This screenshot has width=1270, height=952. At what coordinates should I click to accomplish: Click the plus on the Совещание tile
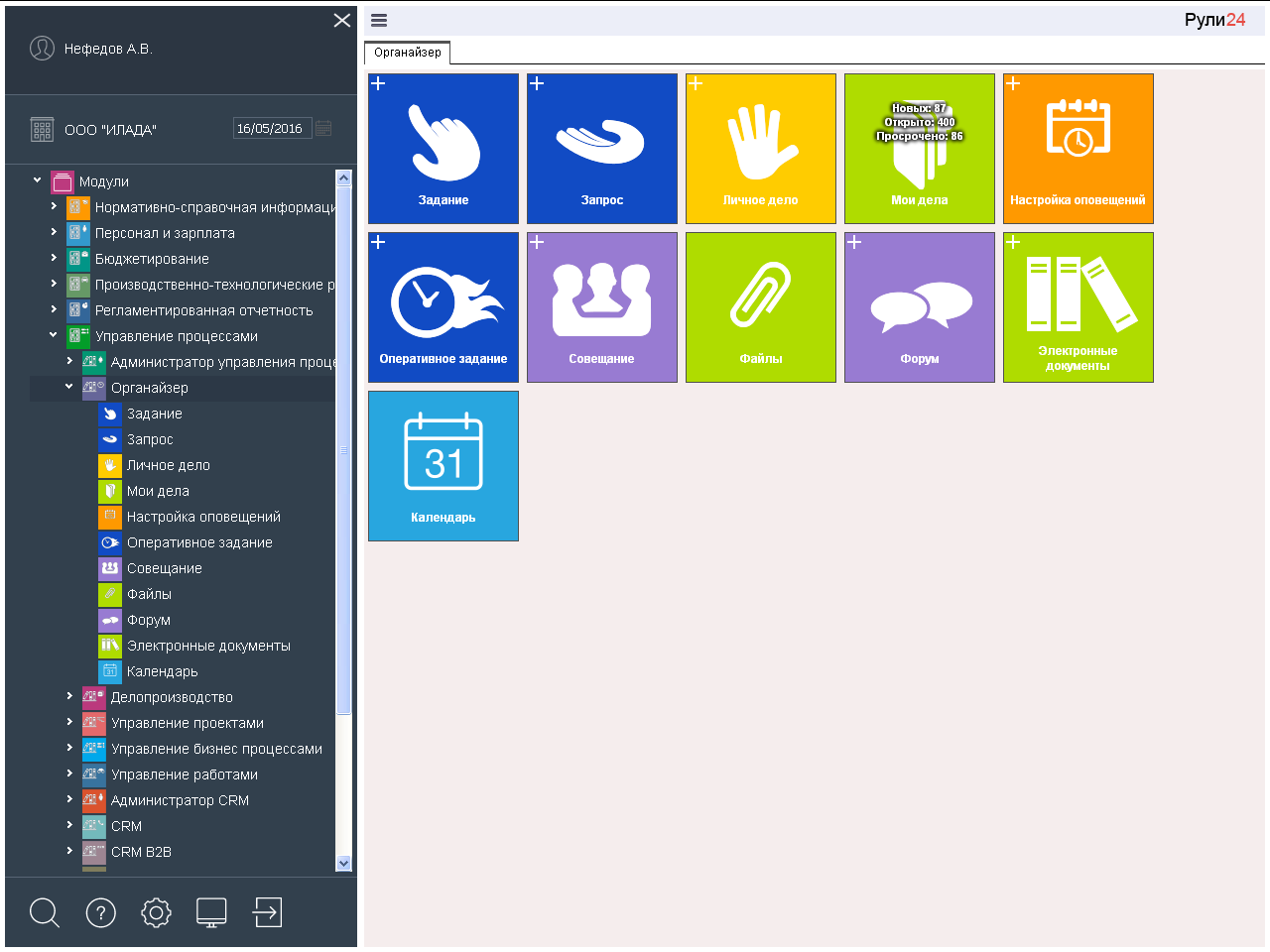click(x=537, y=242)
